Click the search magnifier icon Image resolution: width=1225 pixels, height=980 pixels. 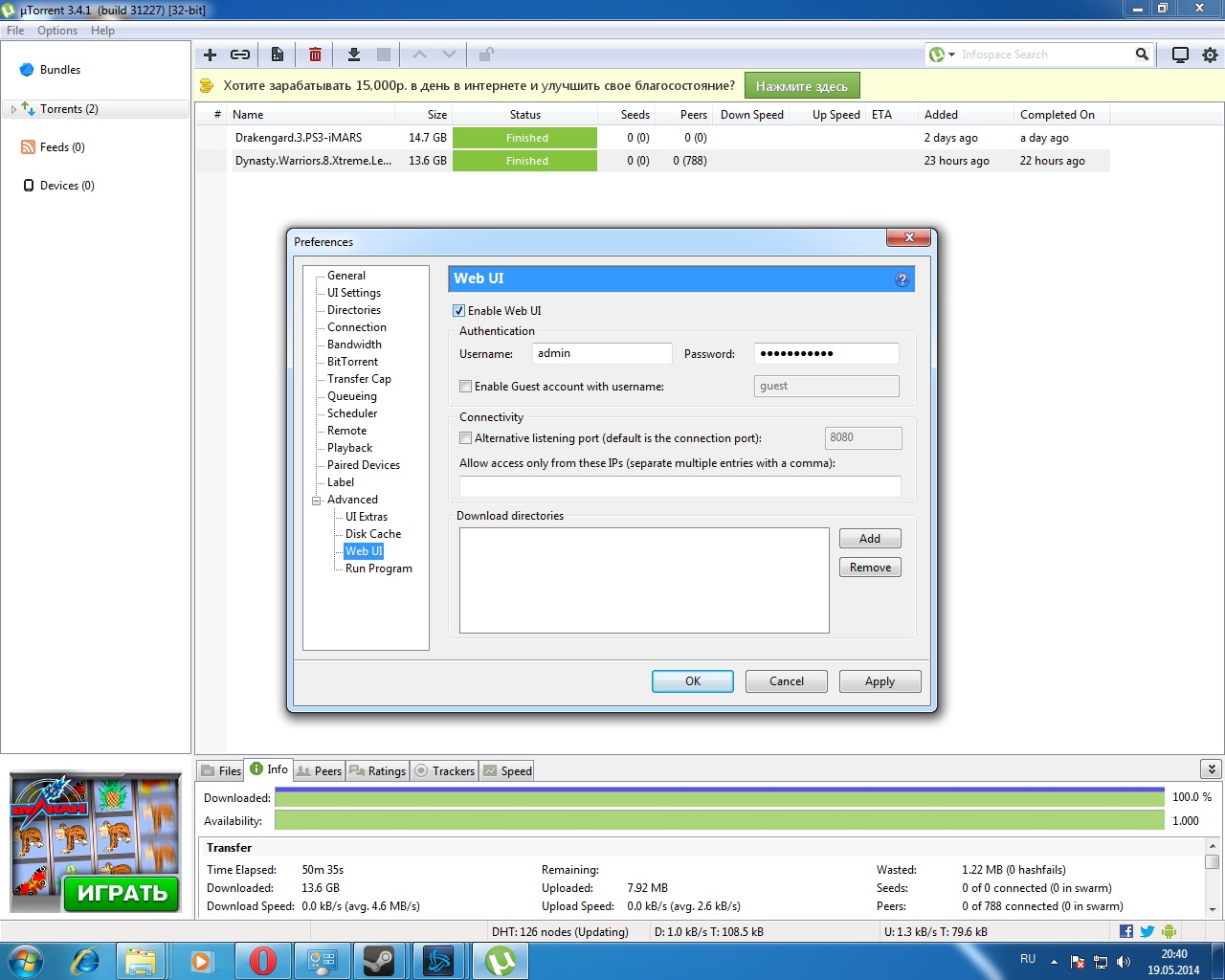(1142, 55)
